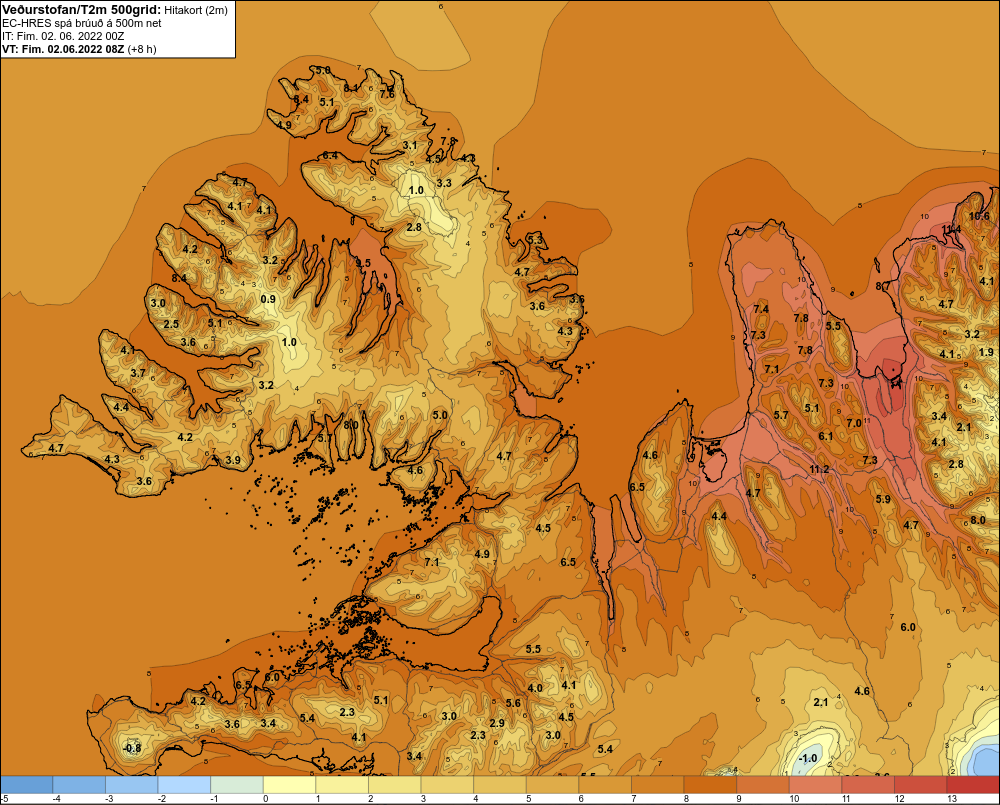1000x805 pixels.
Task: Click the '5.6' temperature label
Action: coord(513,703)
